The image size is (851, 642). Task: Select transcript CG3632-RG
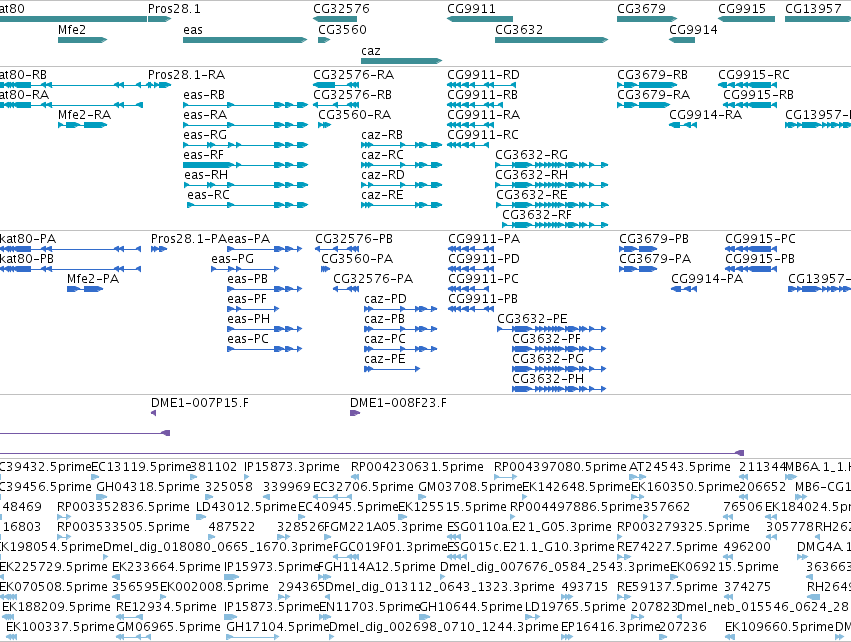tap(551, 165)
